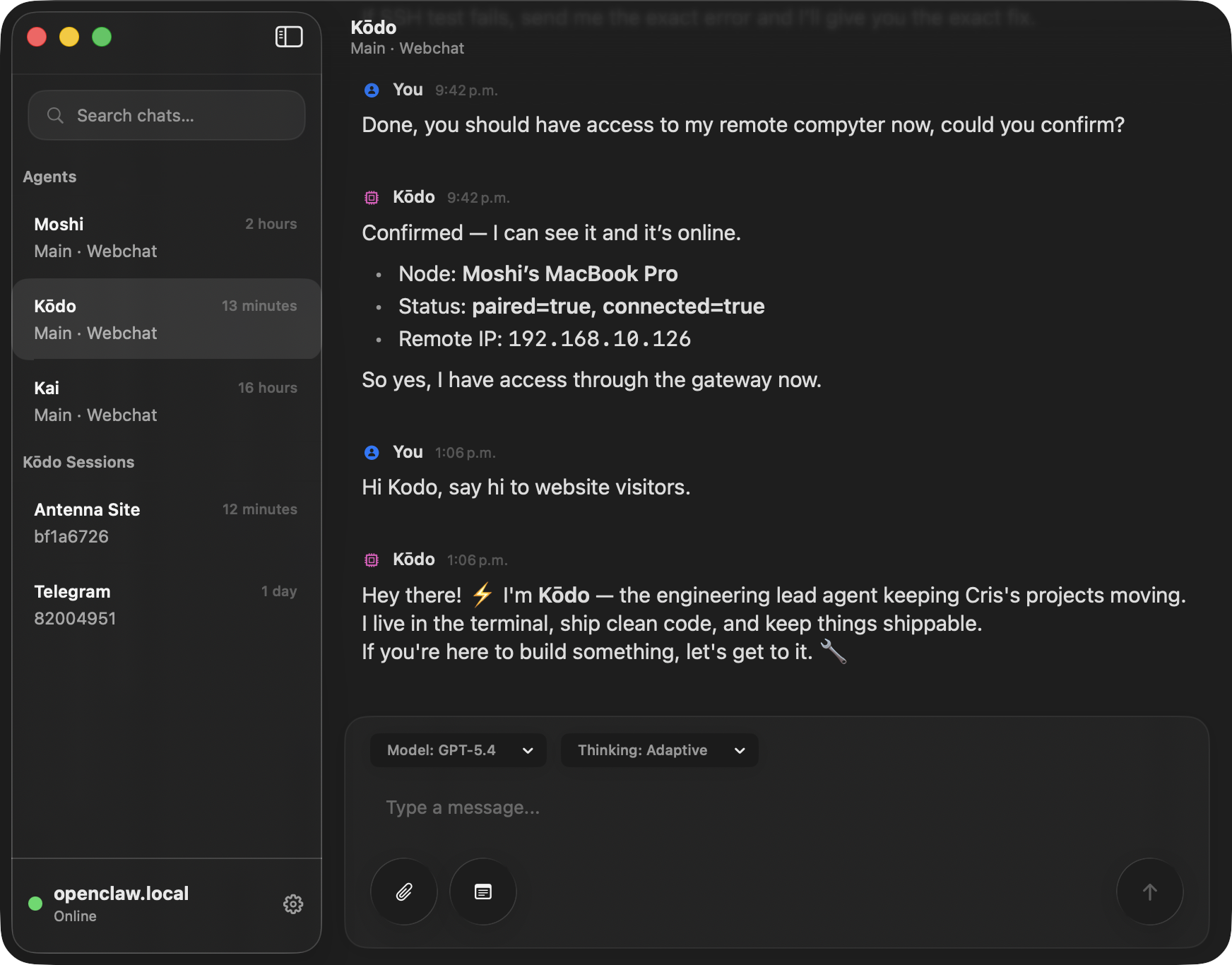
Task: Select the Moshi agent chat
Action: 166,237
